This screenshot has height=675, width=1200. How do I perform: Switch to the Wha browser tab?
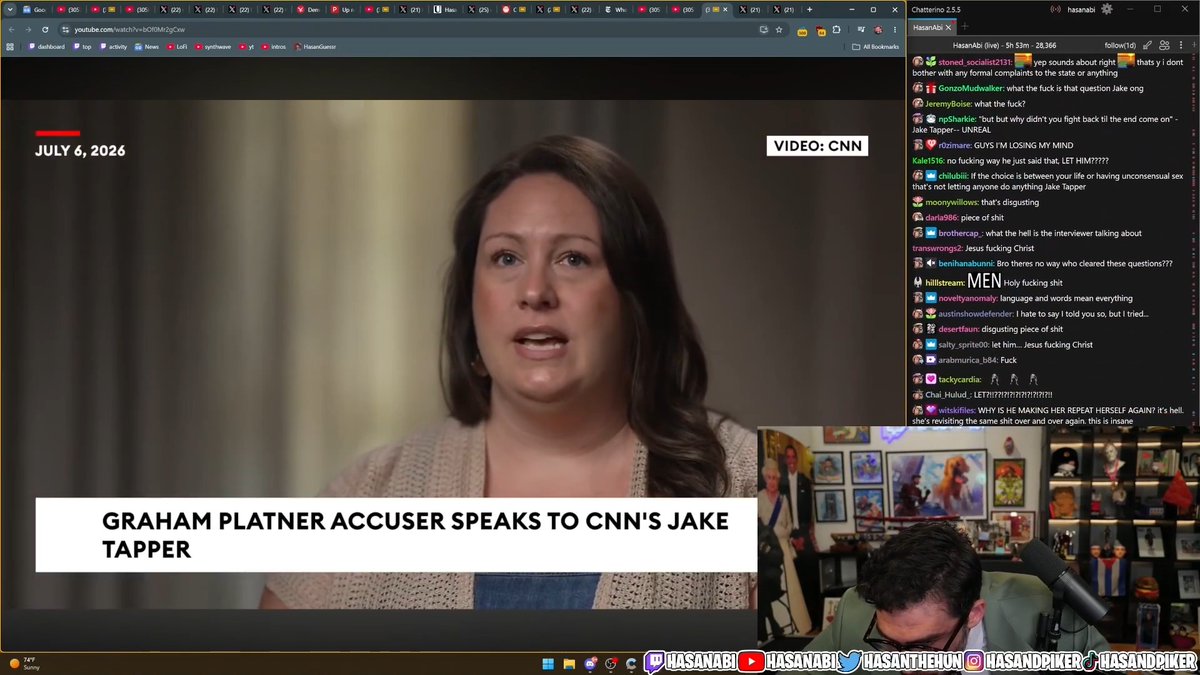[x=615, y=9]
